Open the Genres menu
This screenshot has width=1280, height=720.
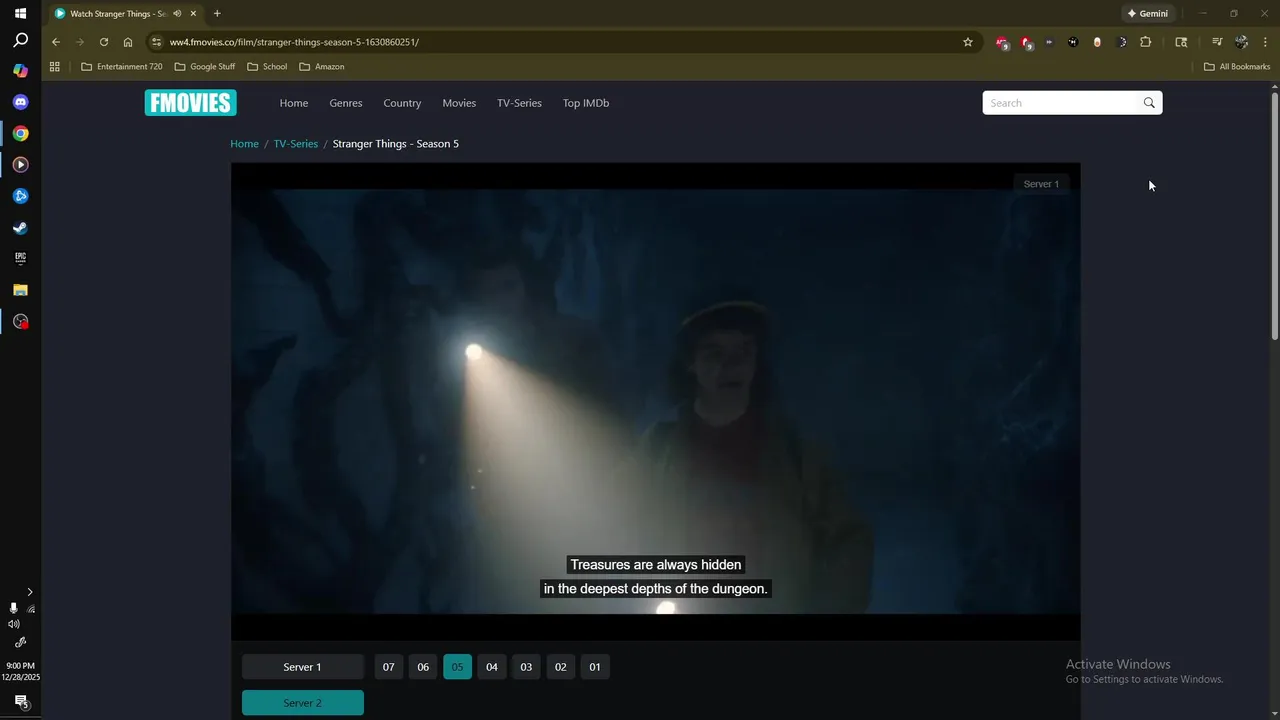pyautogui.click(x=346, y=103)
